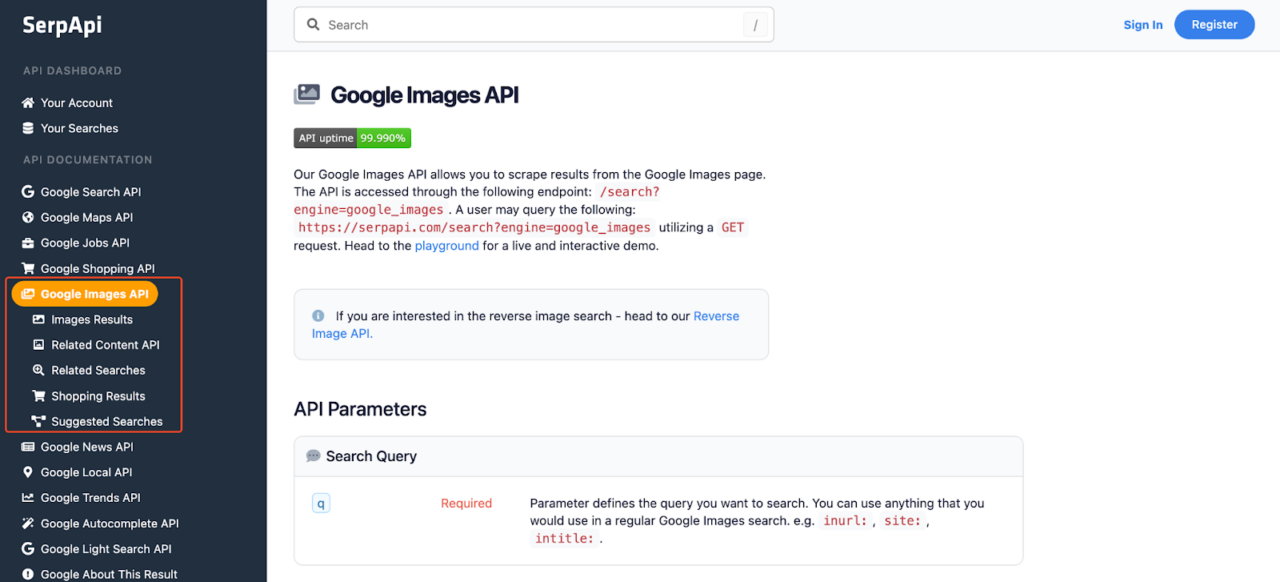Open Your Account in sidebar

pos(76,103)
